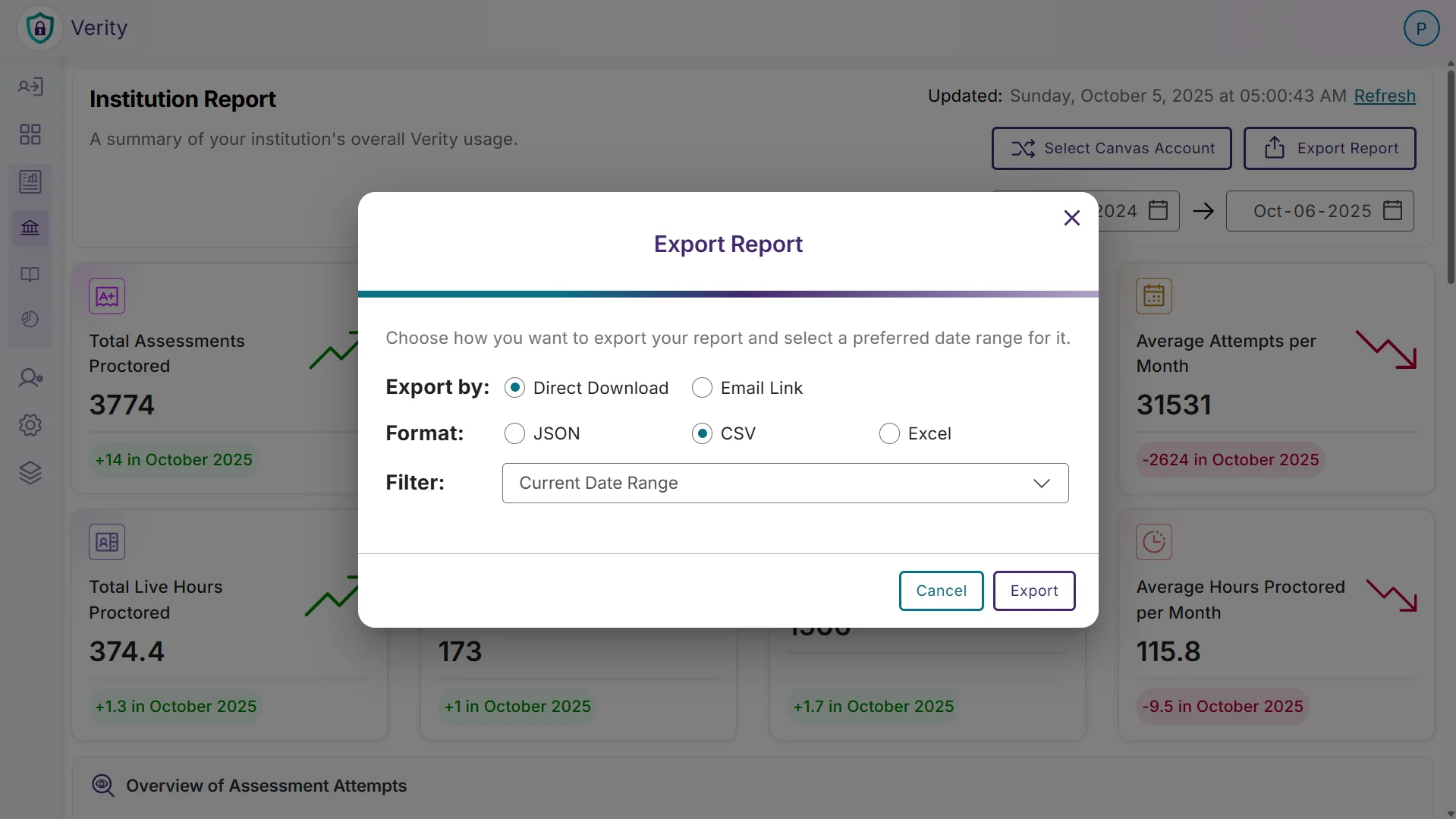The width and height of the screenshot is (1456, 819).
Task: Open the settings gear sidebar icon
Action: click(30, 425)
